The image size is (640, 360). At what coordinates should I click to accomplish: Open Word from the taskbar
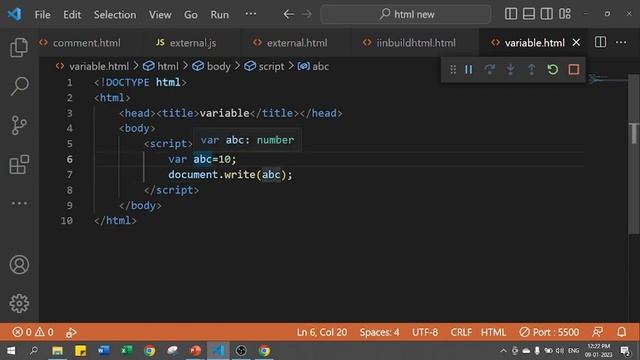[x=104, y=351]
